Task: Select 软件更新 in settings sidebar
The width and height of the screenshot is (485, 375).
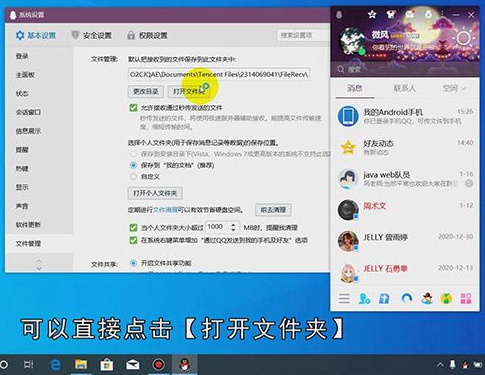Action: (39, 225)
